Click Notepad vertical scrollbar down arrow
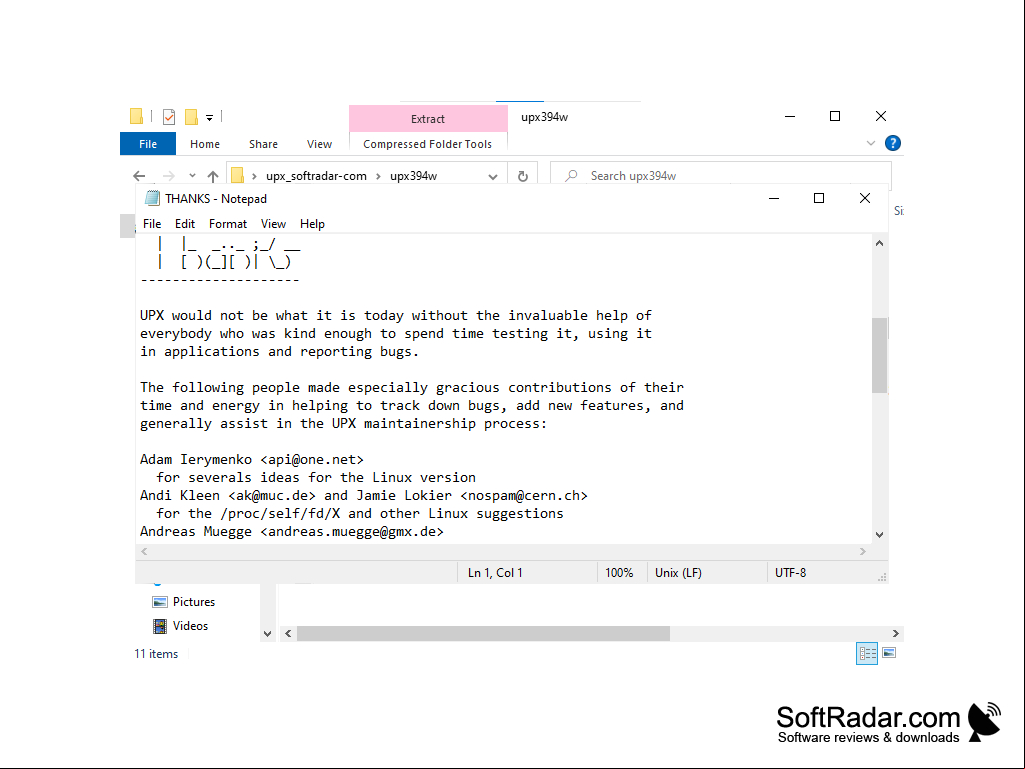The image size is (1025, 769). click(879, 535)
